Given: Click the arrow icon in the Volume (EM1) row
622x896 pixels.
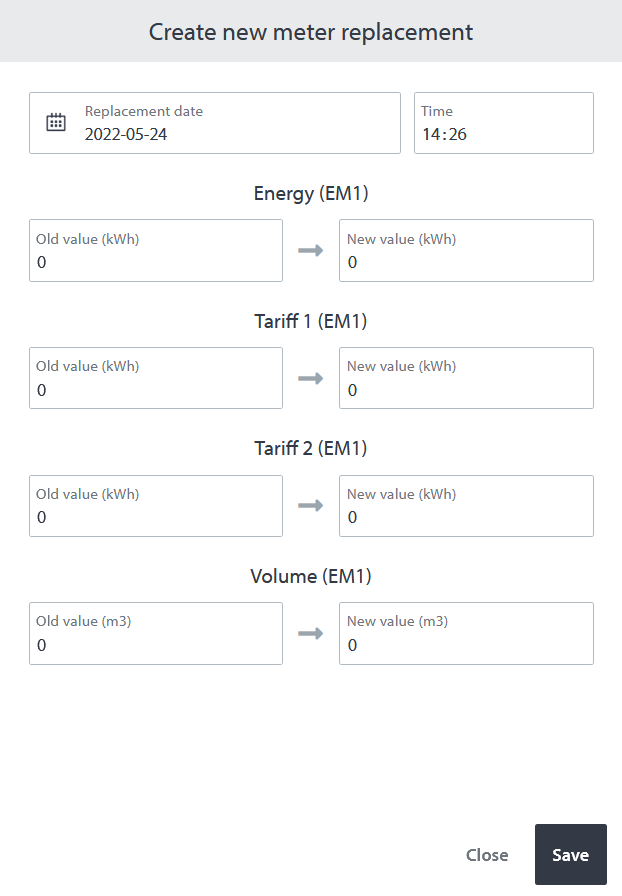Looking at the screenshot, I should [311, 633].
